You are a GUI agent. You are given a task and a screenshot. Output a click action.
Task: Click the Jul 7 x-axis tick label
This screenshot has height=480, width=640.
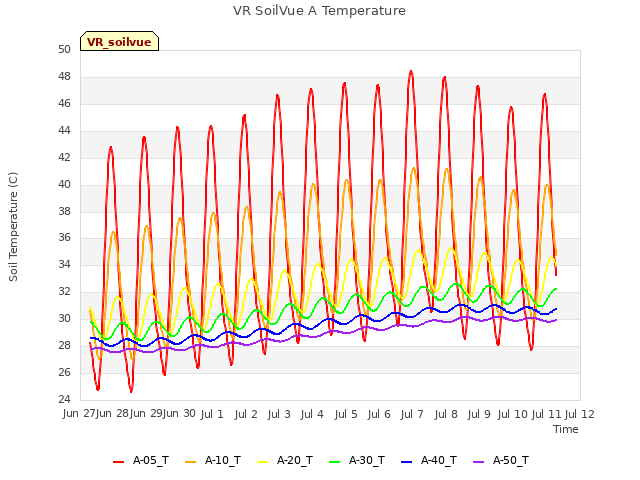(x=412, y=414)
